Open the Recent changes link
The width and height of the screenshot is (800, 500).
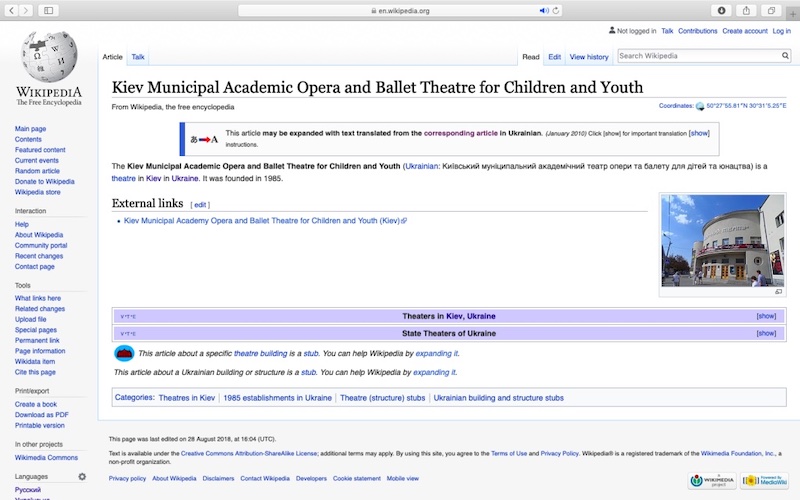39,256
